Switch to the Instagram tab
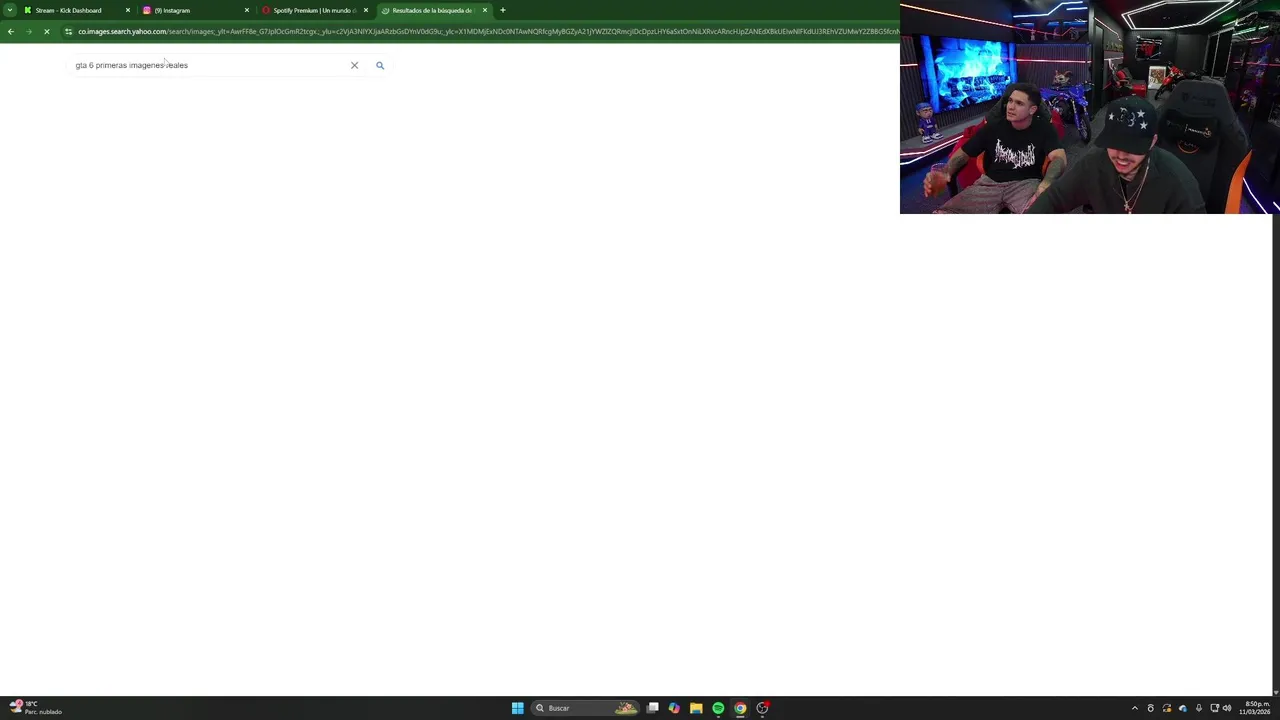The image size is (1280, 720). tap(195, 10)
